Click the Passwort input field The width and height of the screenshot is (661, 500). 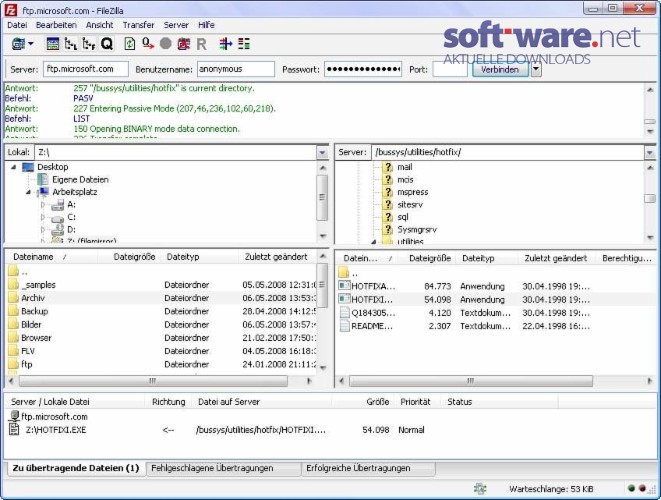click(x=363, y=69)
